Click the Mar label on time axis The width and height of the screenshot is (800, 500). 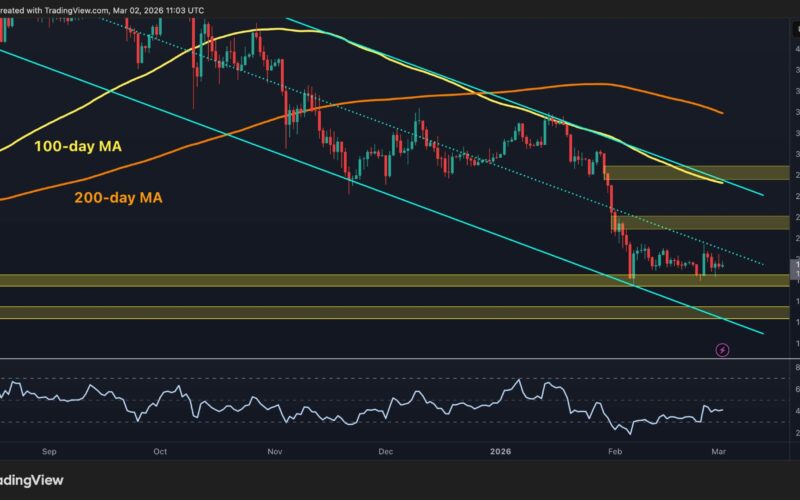pyautogui.click(x=720, y=451)
